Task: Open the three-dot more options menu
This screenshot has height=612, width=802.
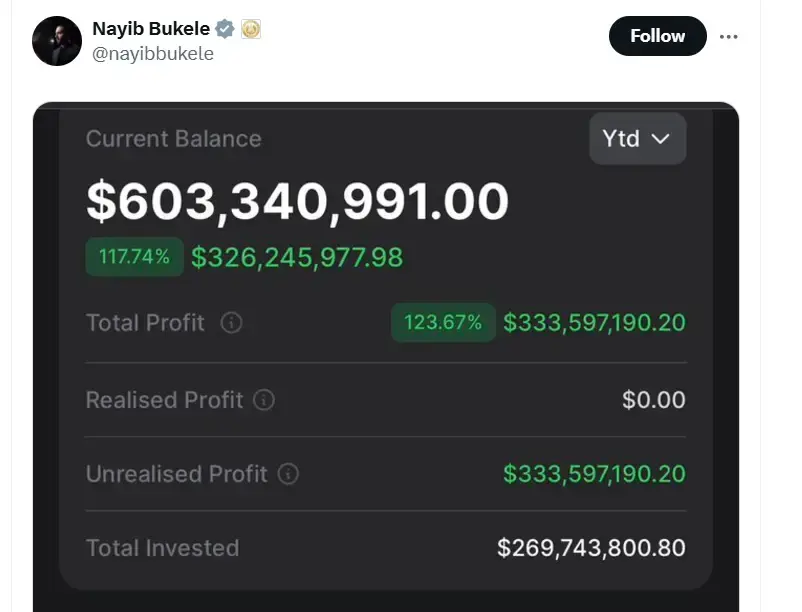Action: 729,37
